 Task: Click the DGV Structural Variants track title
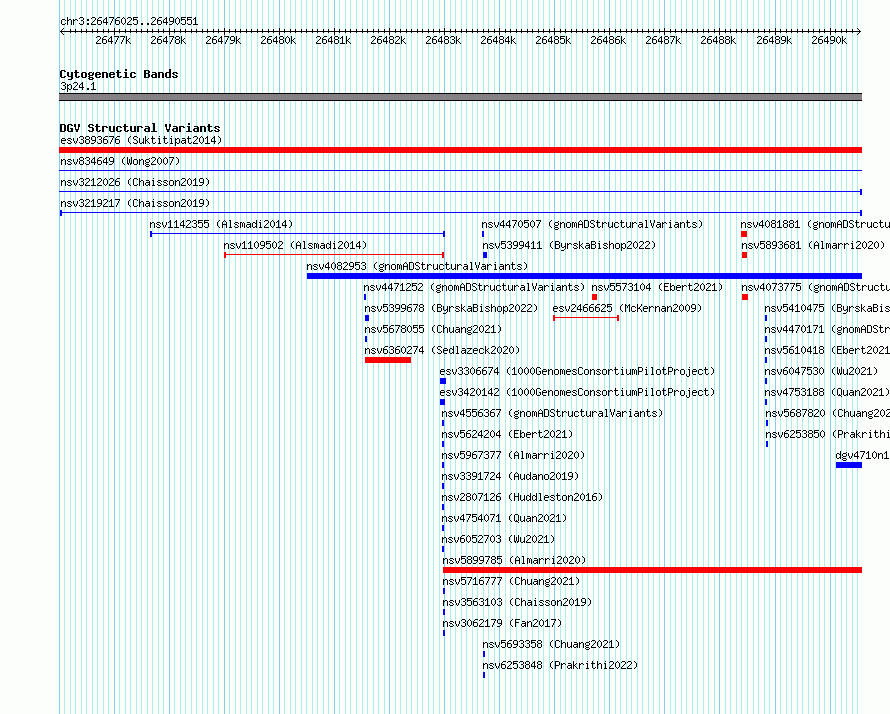(140, 128)
